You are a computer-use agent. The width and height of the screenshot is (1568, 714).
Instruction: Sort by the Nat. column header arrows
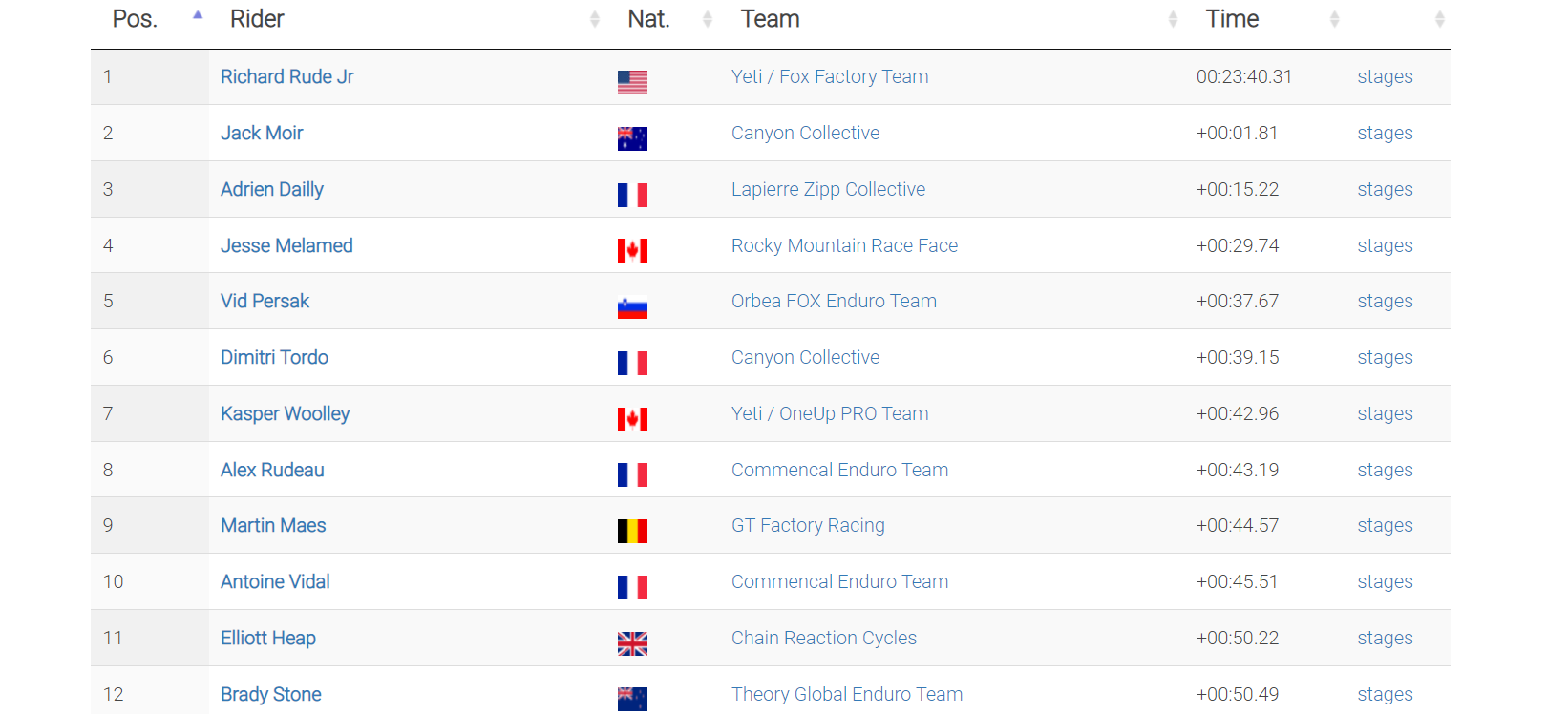tap(708, 19)
